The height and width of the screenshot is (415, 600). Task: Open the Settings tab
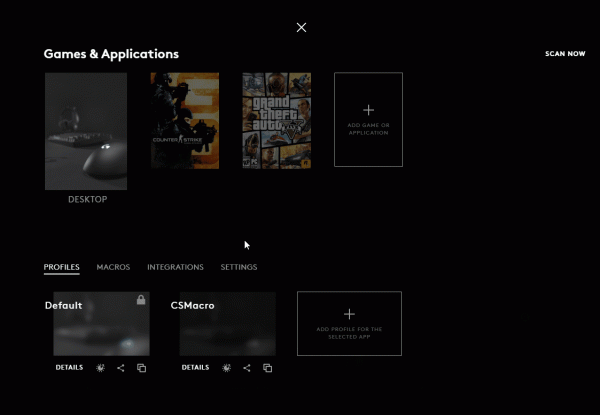[239, 267]
